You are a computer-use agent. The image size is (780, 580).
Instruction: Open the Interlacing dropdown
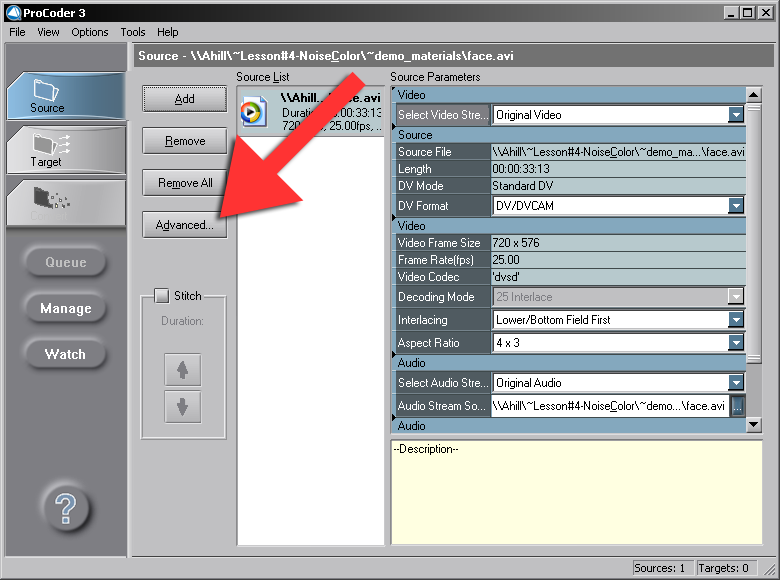coord(736,320)
